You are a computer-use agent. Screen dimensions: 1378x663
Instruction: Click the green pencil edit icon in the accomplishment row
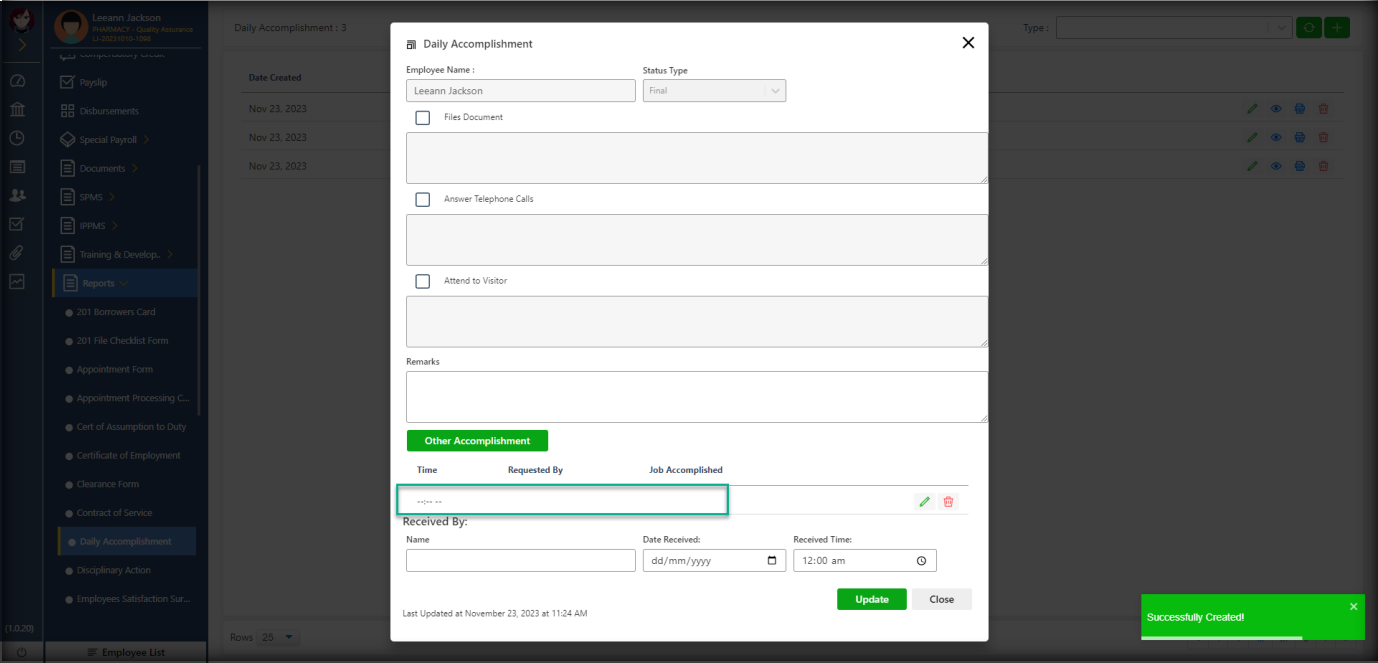[924, 501]
